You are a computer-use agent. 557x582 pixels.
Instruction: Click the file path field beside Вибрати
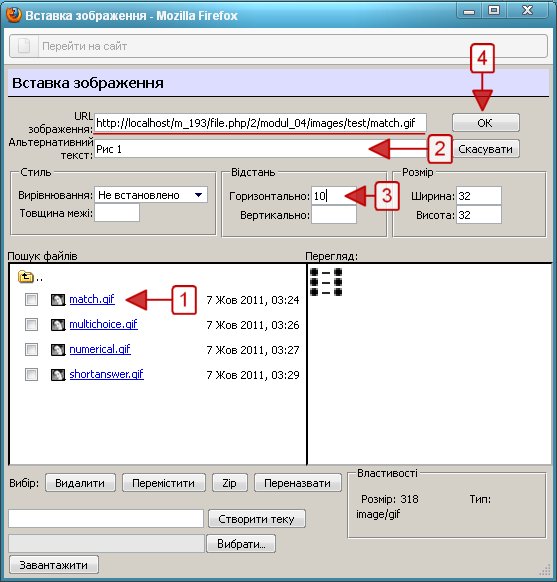pos(107,544)
